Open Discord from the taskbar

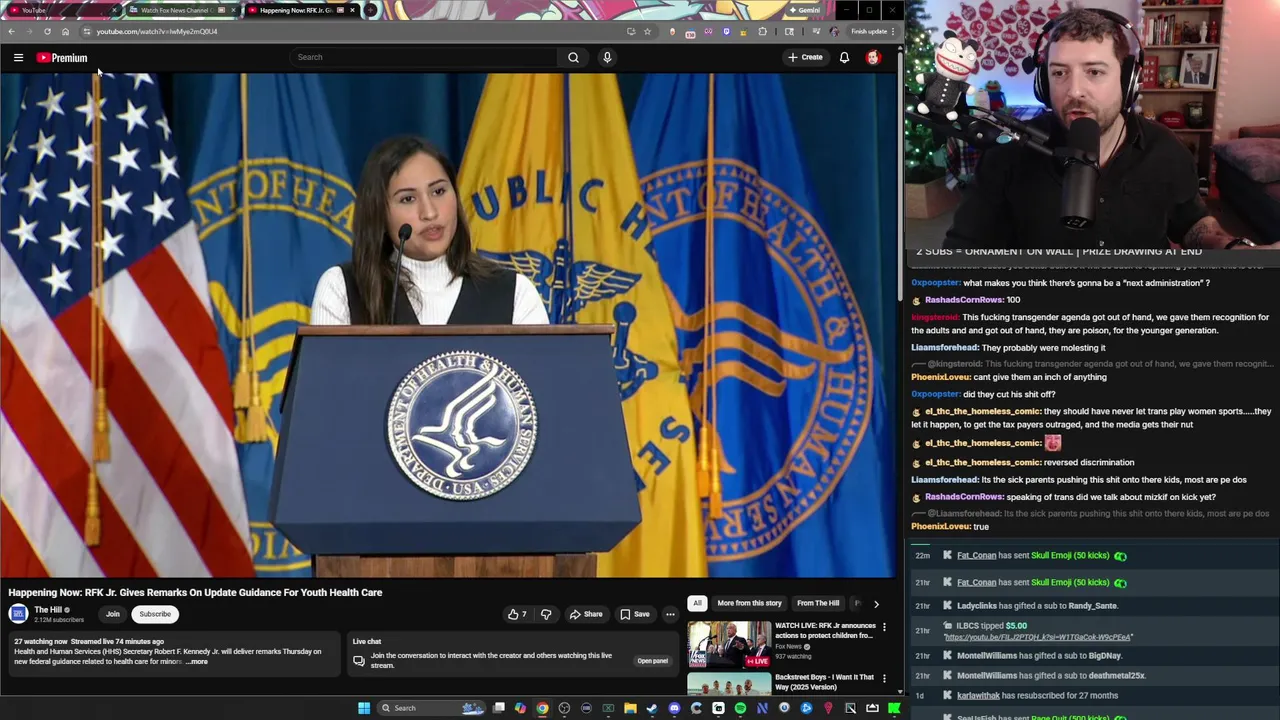coord(674,708)
